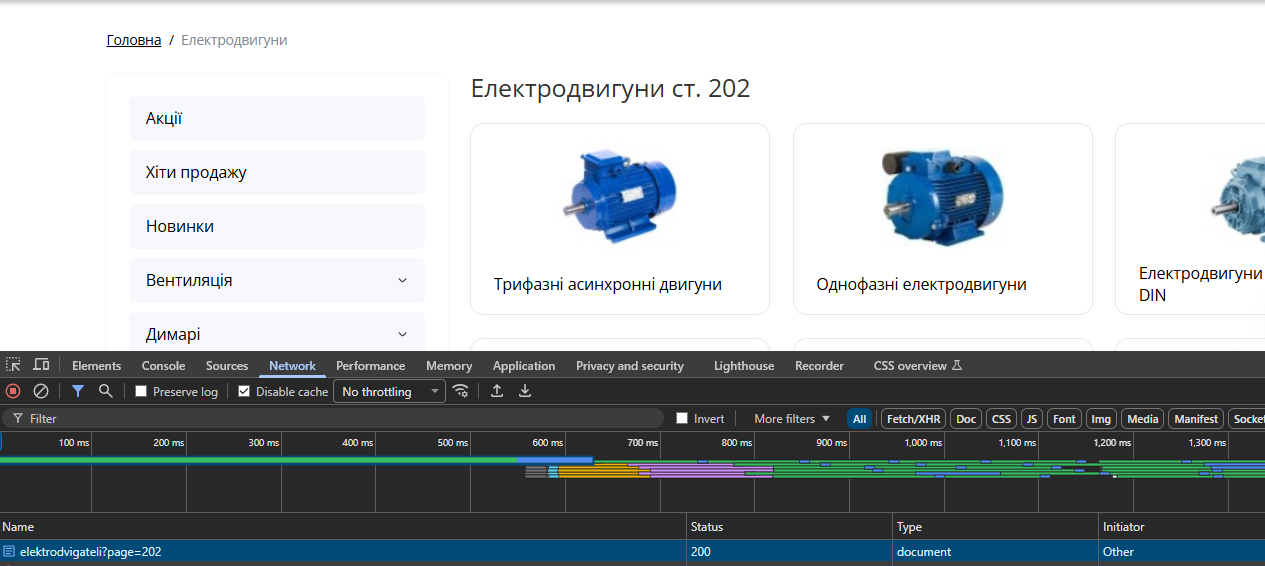Follow the Головна breadcrumb link
This screenshot has height=566, width=1265.
134,40
